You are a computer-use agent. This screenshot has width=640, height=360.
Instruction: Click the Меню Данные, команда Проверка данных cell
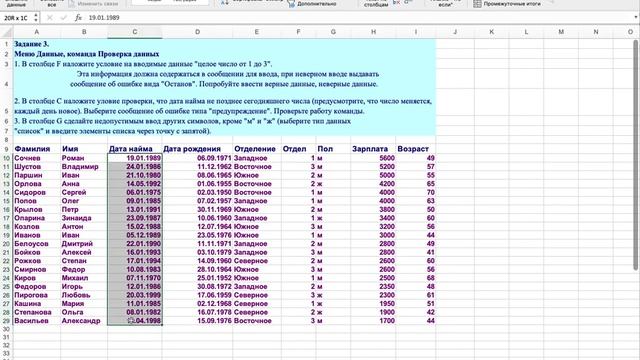point(87,54)
